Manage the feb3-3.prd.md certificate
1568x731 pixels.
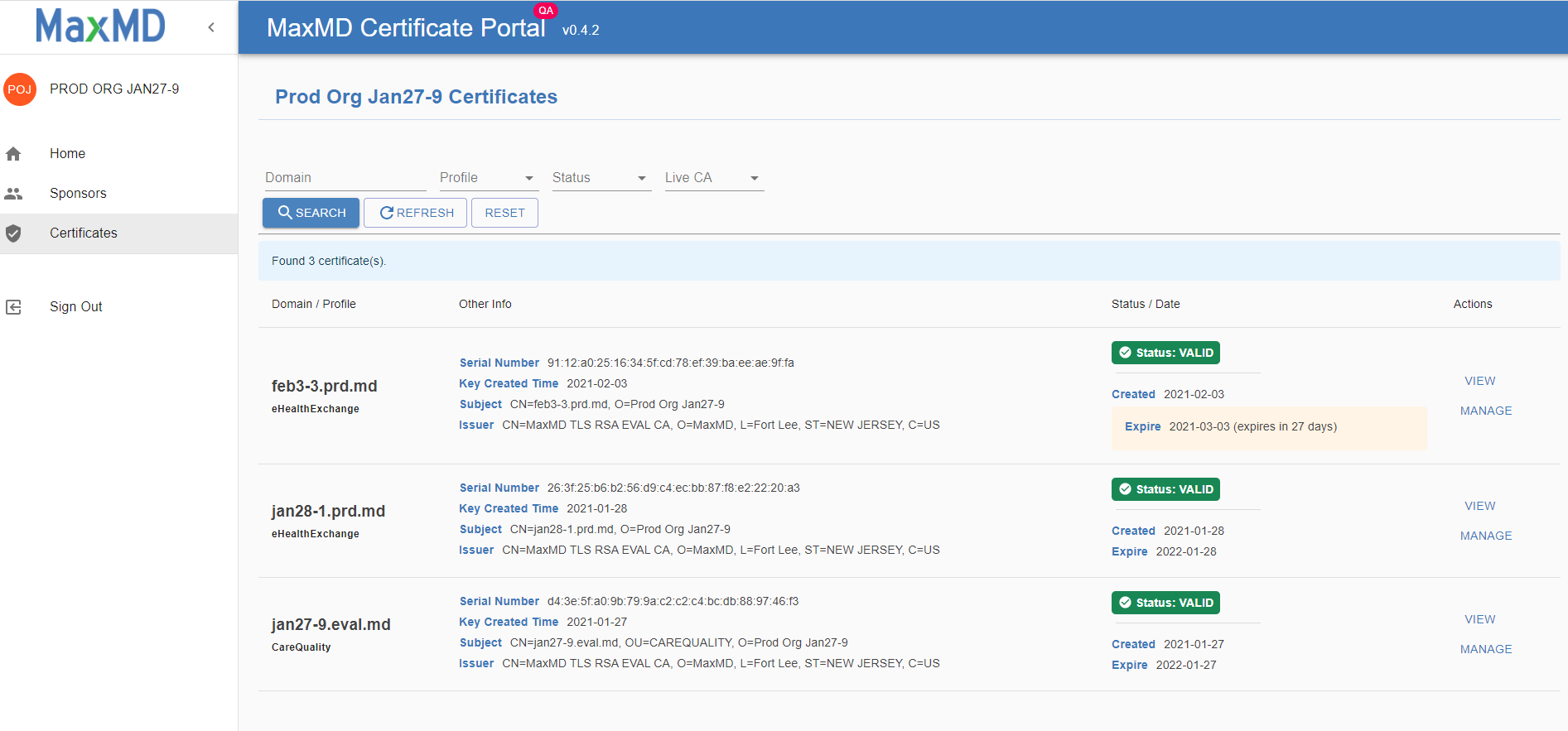click(x=1486, y=411)
